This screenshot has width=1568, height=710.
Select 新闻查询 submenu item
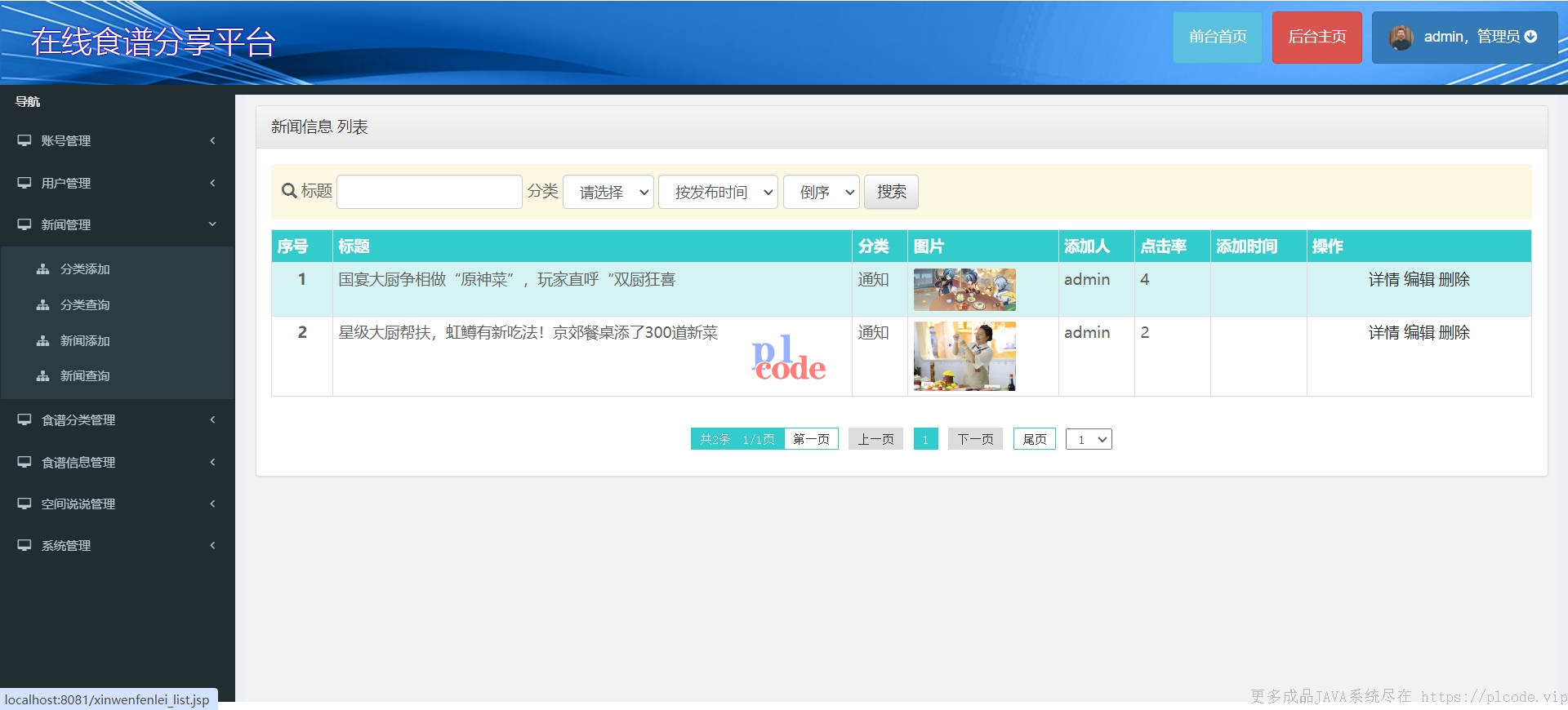pyautogui.click(x=85, y=375)
